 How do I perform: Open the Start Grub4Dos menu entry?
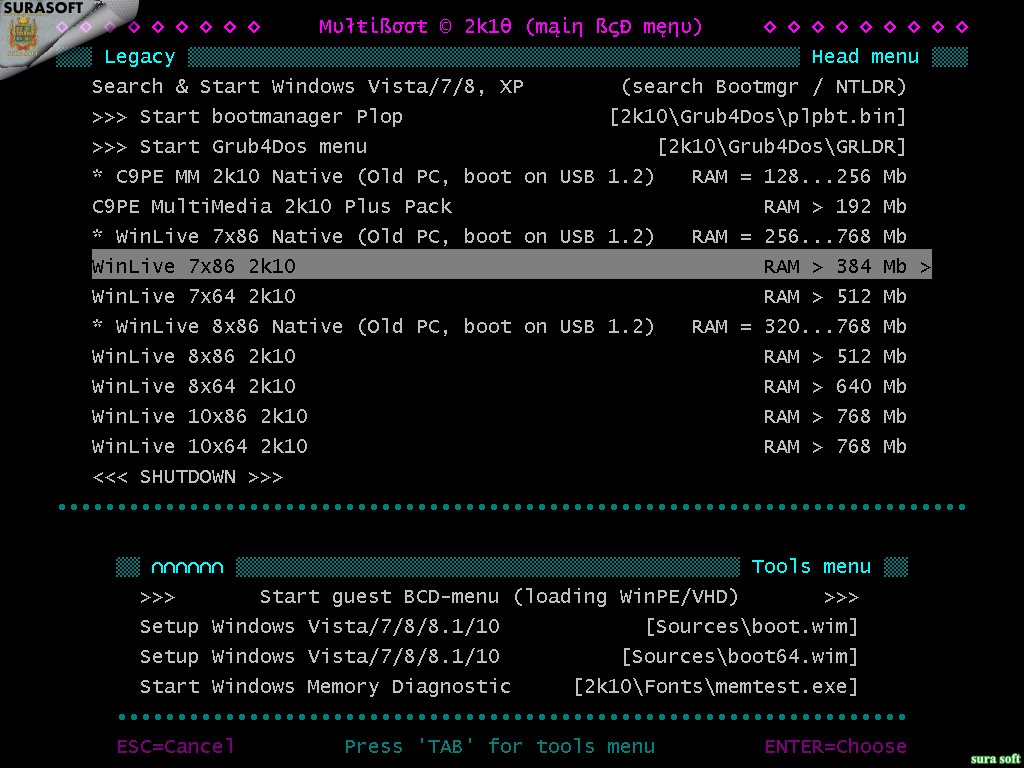pos(499,146)
